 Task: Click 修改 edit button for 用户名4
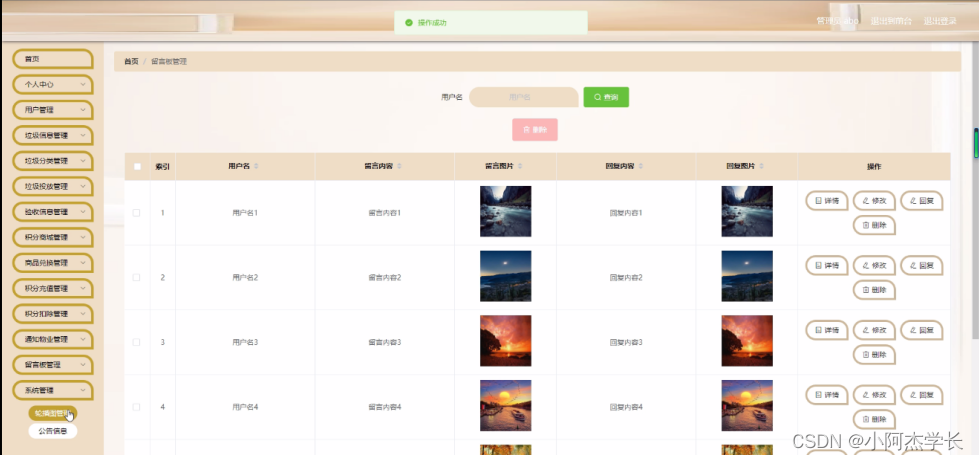pos(874,395)
